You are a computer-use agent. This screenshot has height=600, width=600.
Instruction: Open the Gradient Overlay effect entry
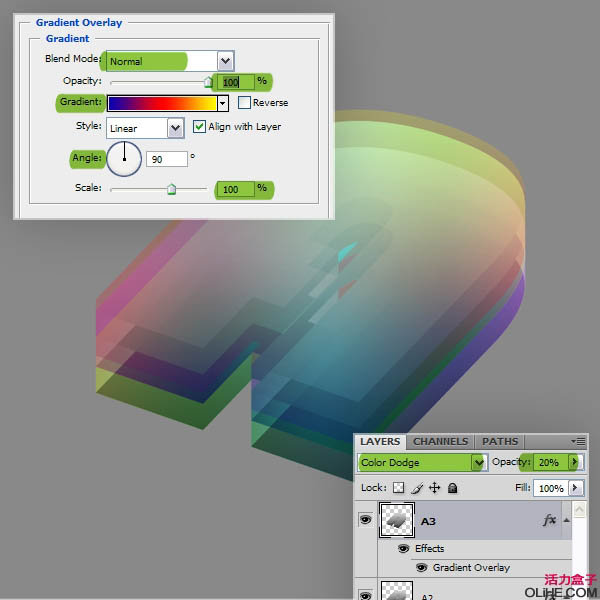click(x=471, y=567)
